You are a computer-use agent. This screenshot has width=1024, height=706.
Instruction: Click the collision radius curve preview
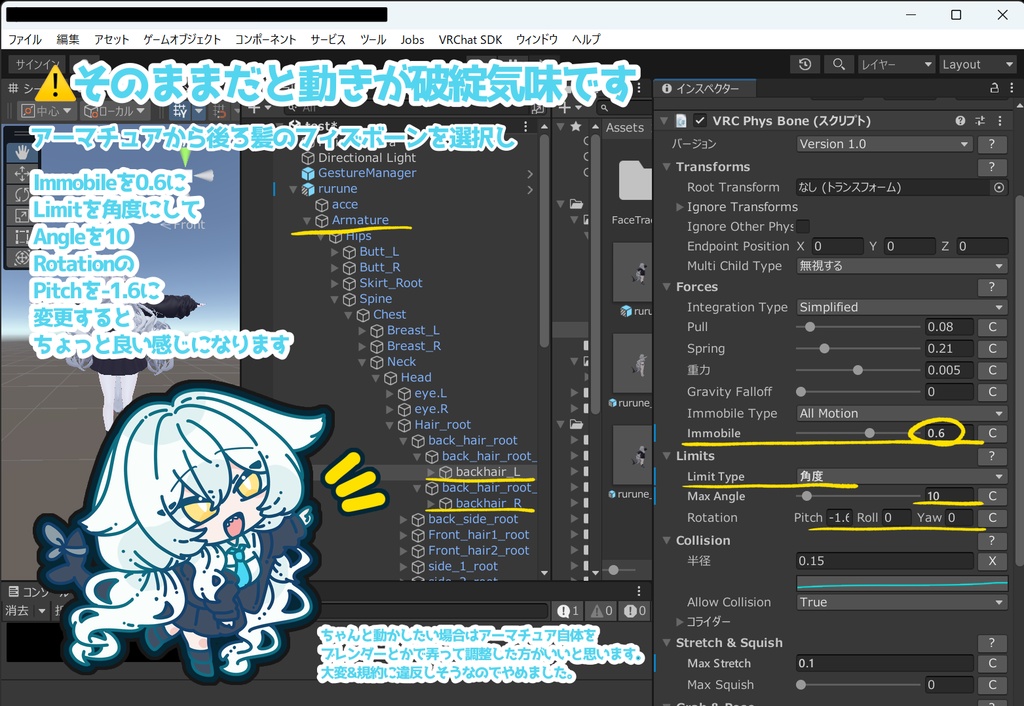(901, 582)
